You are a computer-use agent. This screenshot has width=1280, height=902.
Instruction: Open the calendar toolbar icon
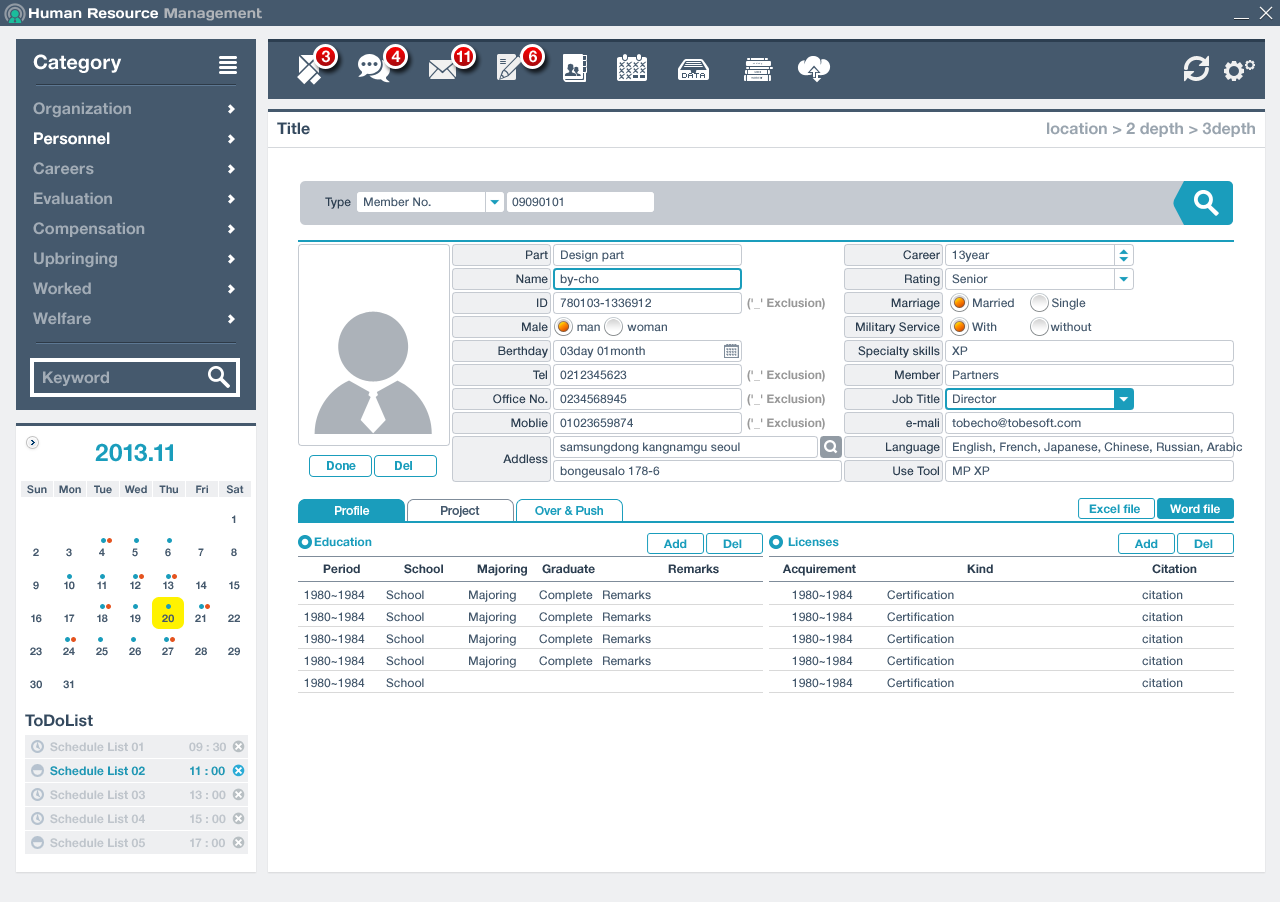click(x=632, y=68)
